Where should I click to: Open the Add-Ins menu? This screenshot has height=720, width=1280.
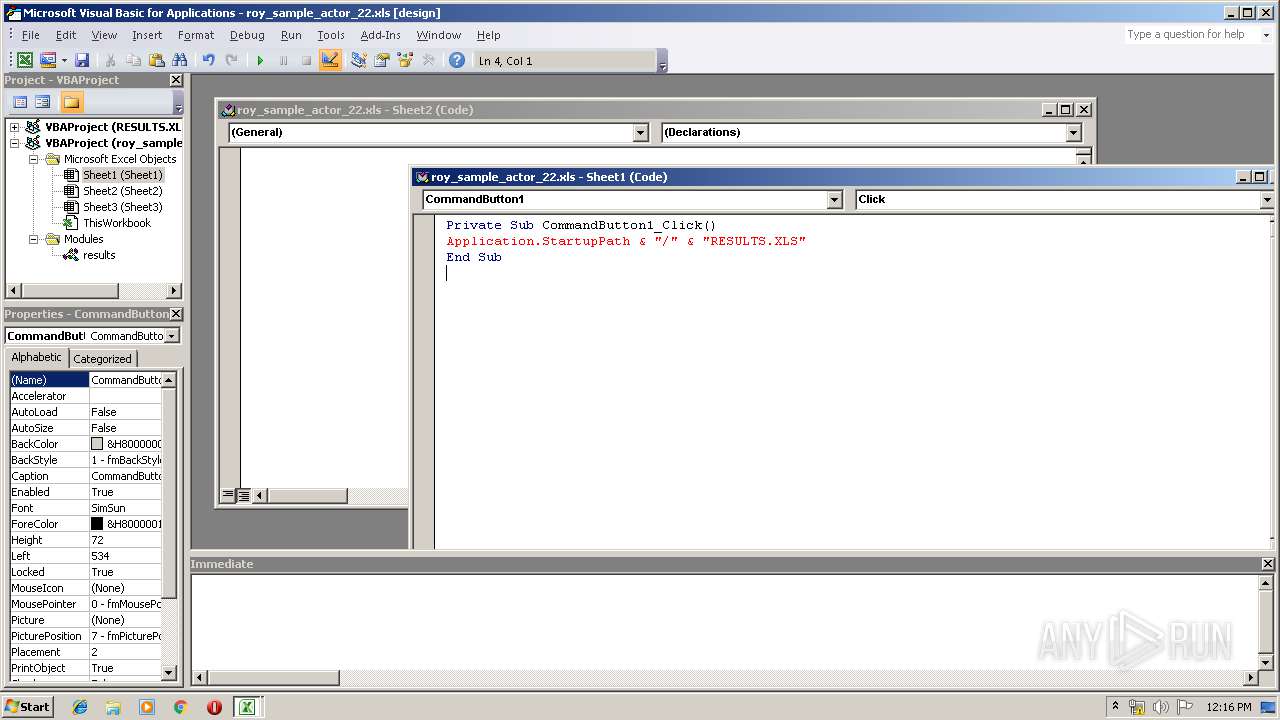tap(380, 35)
